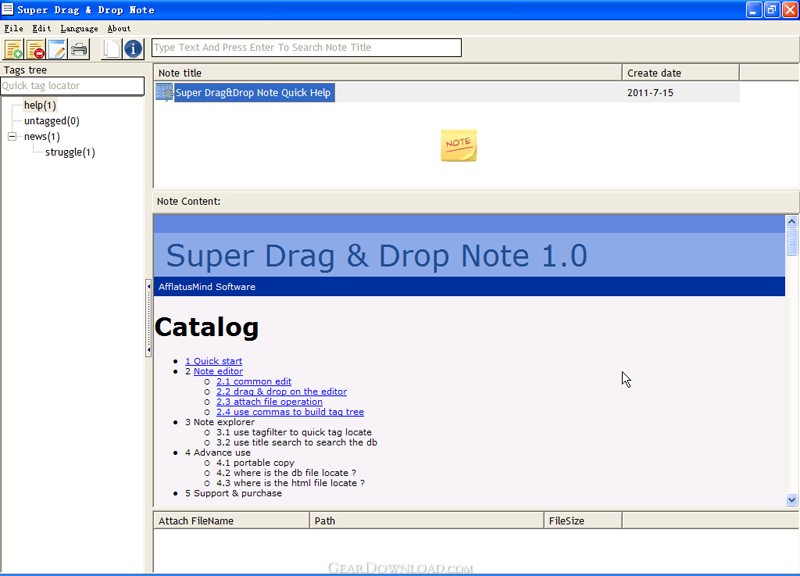Open 2.2 drag & drop on the editor link
The height and width of the screenshot is (576, 800).
click(x=282, y=392)
